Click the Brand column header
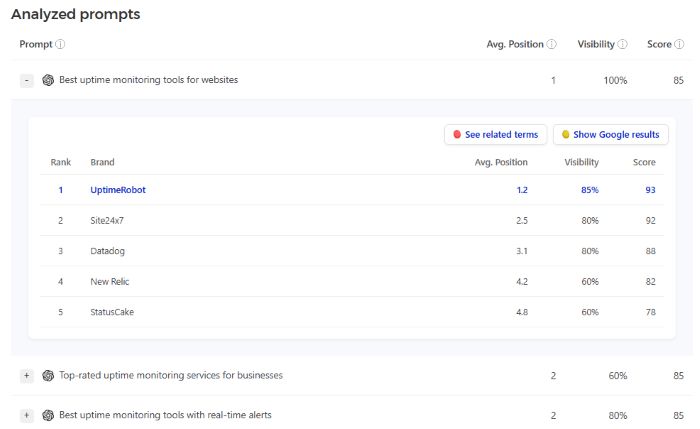 pos(102,162)
